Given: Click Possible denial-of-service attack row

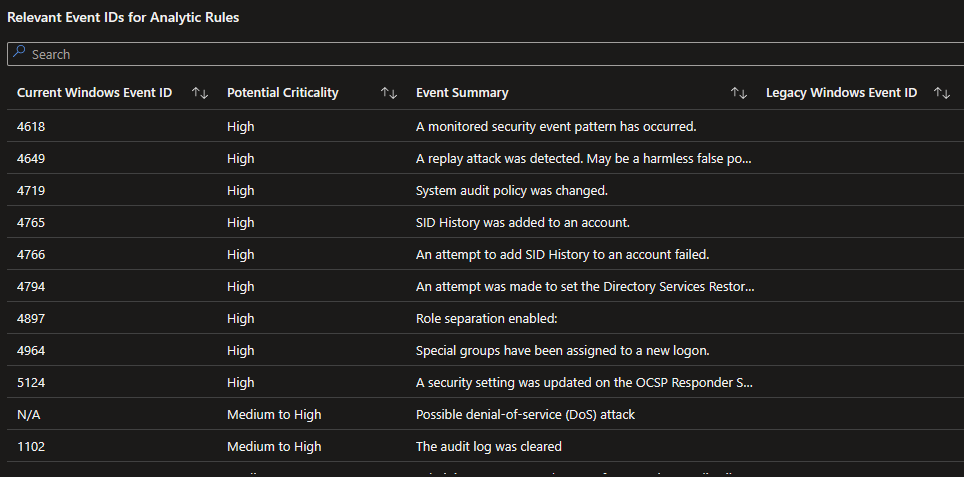Looking at the screenshot, I should (525, 414).
